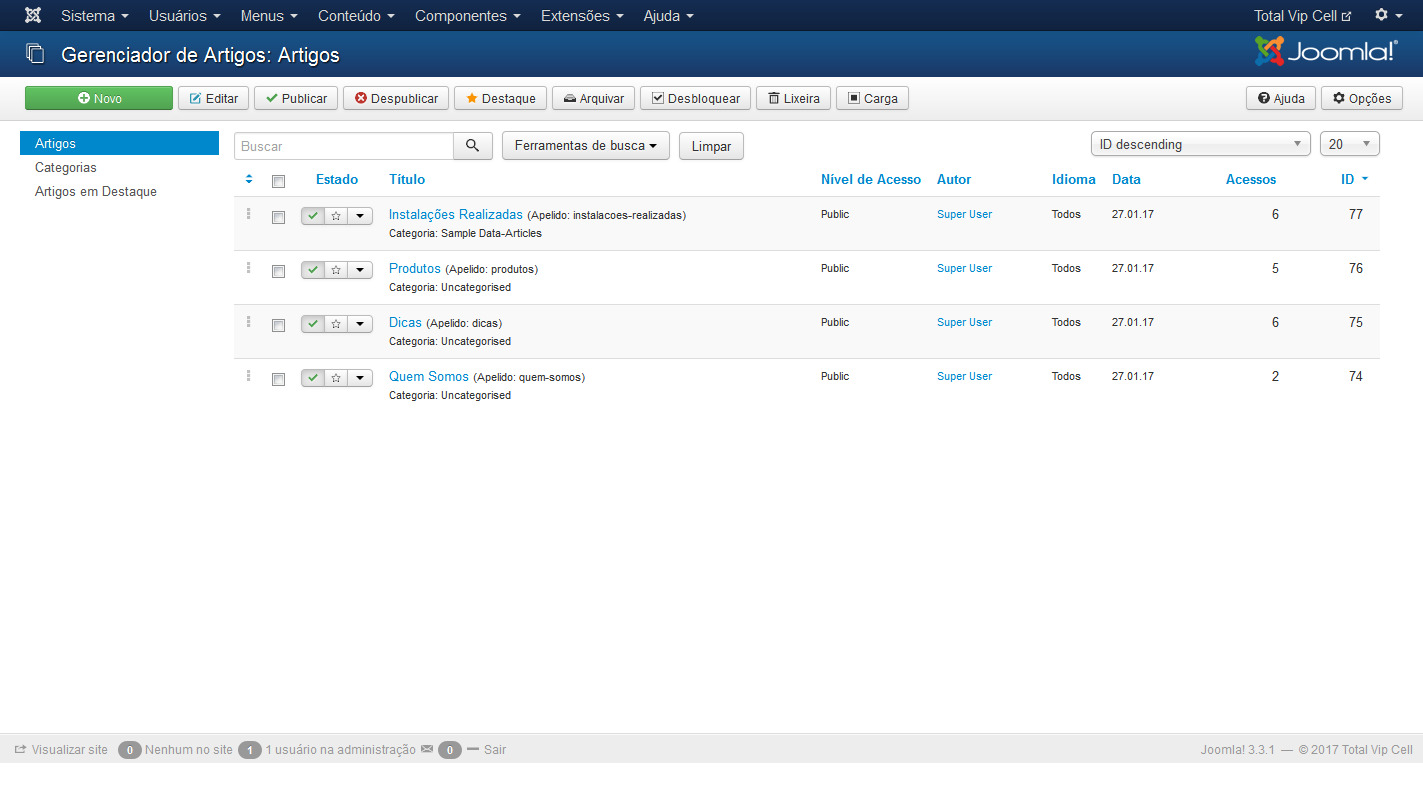
Task: Open the Ajuda menu in top bar
Action: (668, 16)
